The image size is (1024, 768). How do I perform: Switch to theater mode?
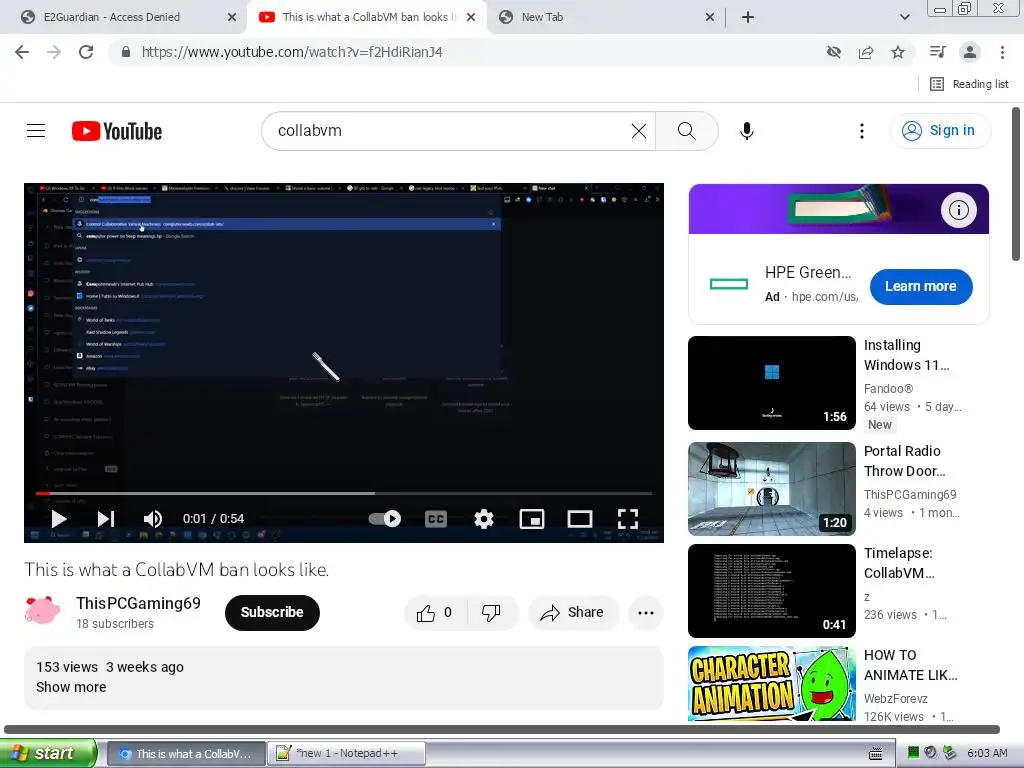point(579,519)
